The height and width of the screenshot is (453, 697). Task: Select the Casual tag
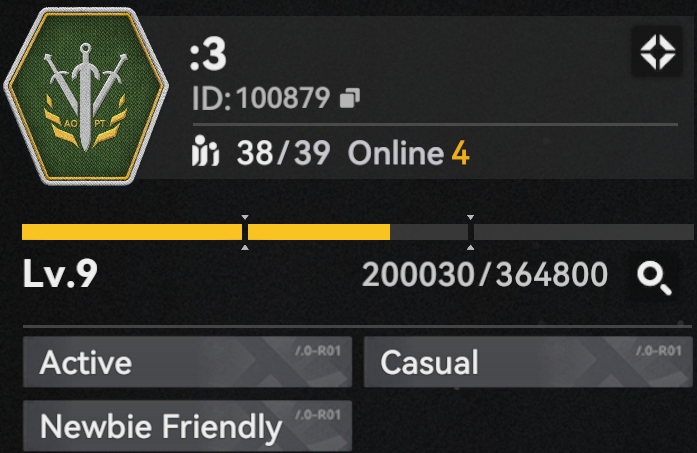[528, 362]
